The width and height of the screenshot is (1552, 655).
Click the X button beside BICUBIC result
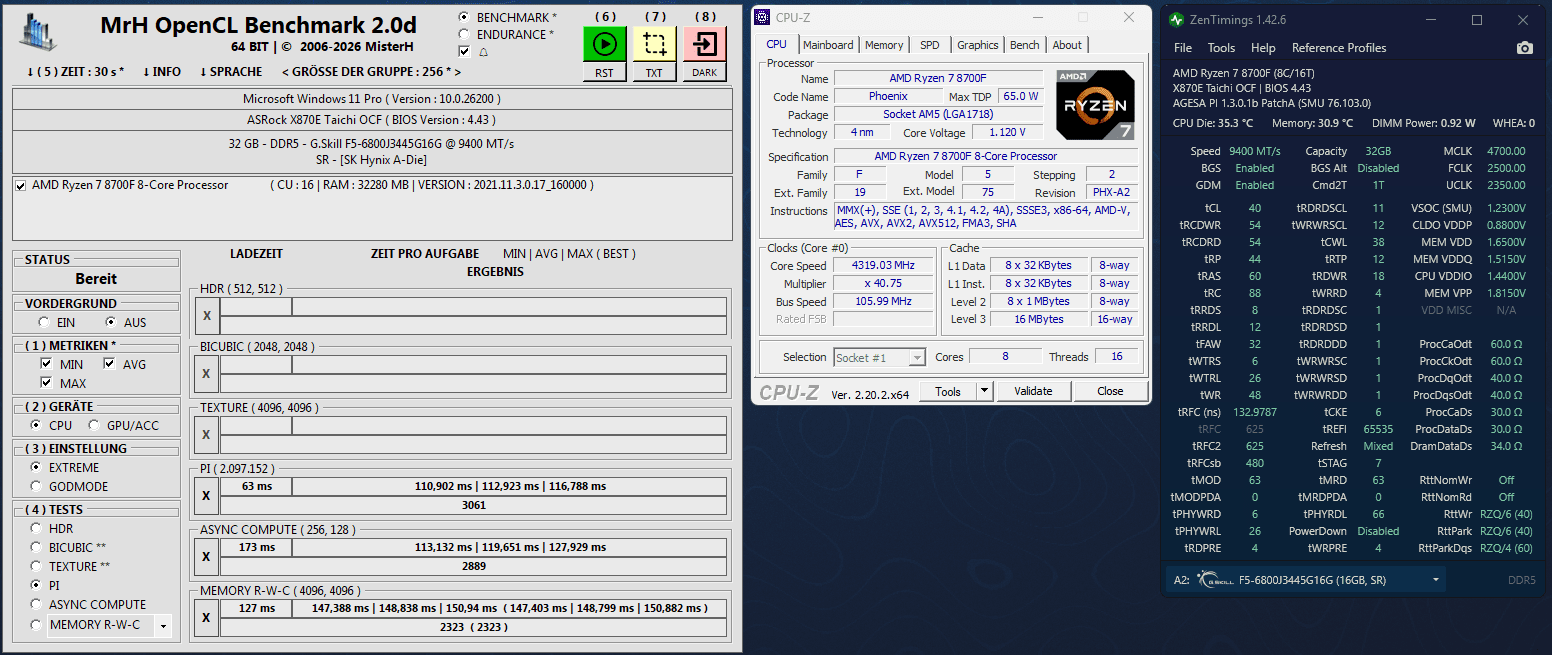click(x=207, y=374)
